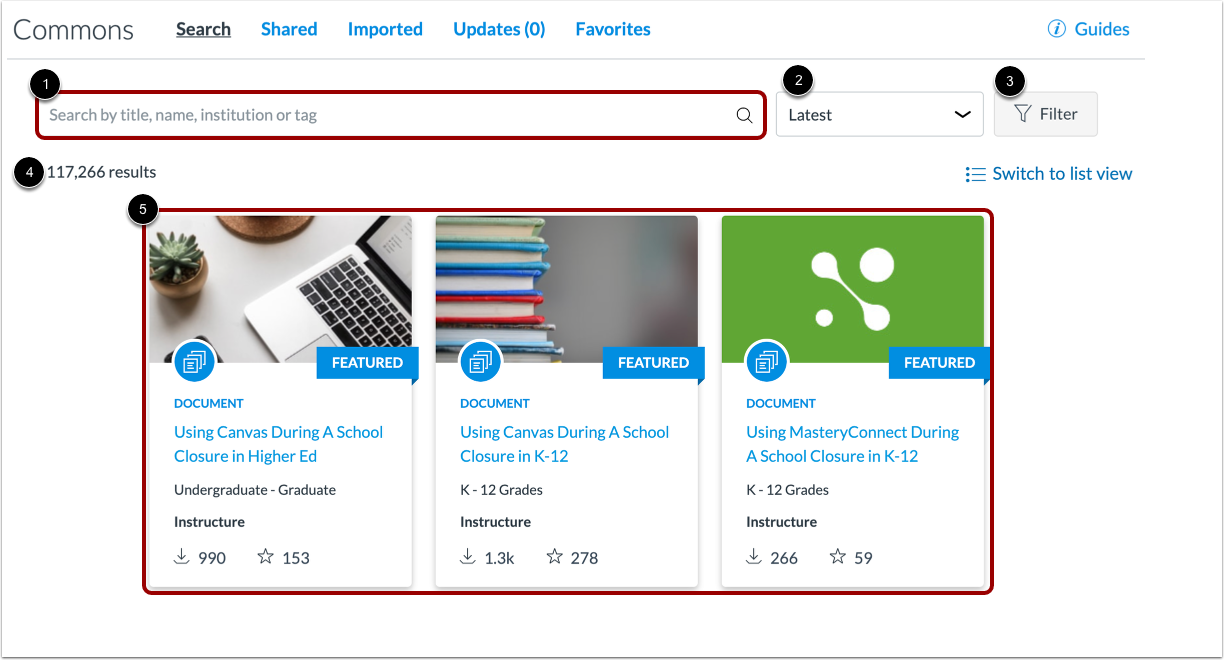Click download icon on Canvas K-12 card
This screenshot has width=1224, height=660.
pyautogui.click(x=467, y=557)
